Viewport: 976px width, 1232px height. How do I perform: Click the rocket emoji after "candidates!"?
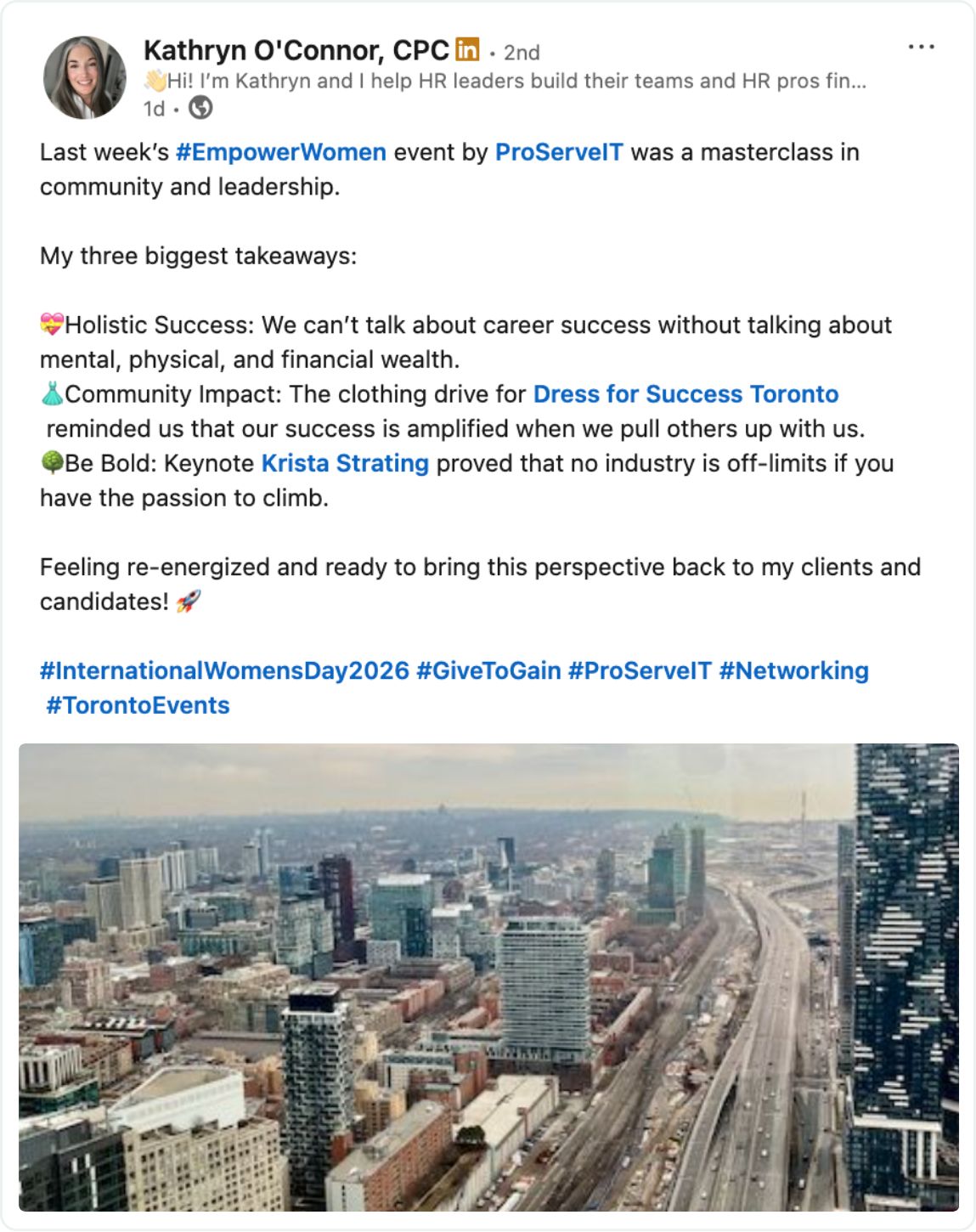(x=189, y=602)
